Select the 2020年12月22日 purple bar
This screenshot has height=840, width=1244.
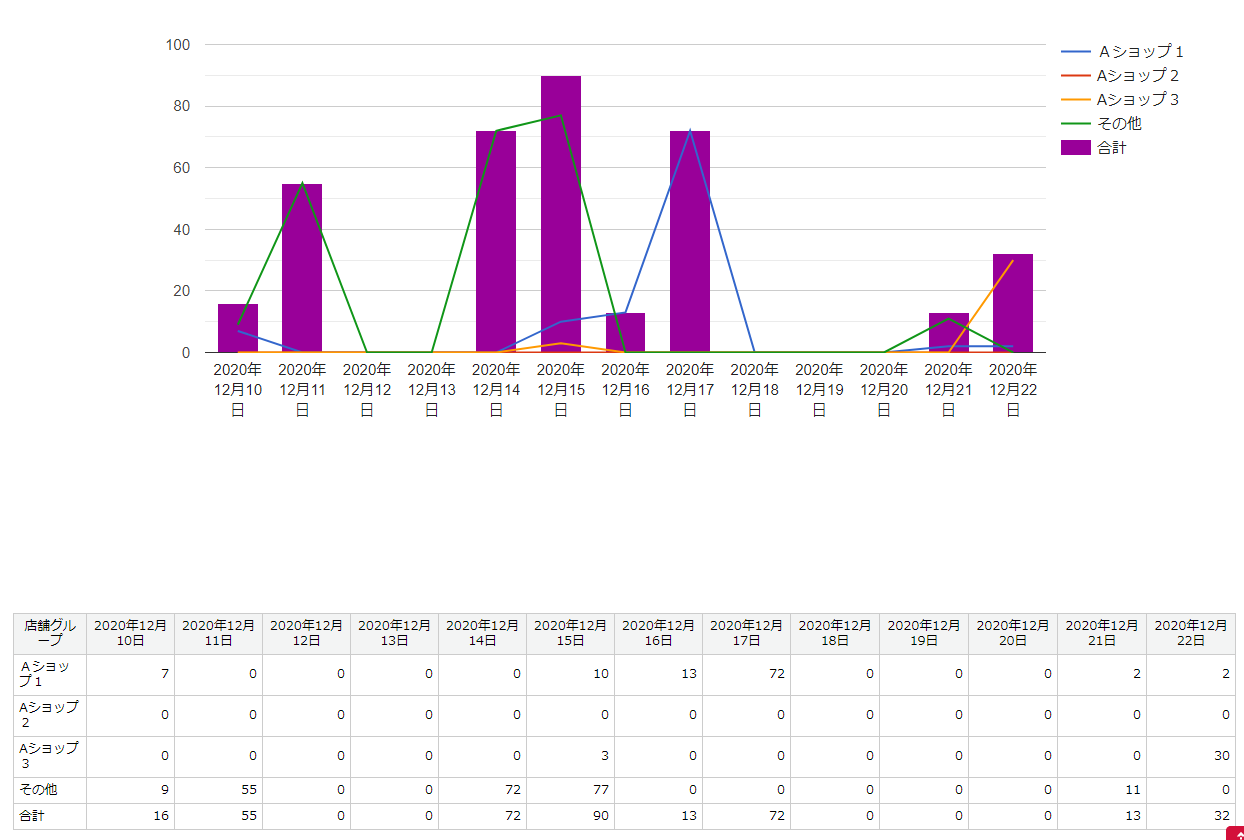click(1013, 303)
